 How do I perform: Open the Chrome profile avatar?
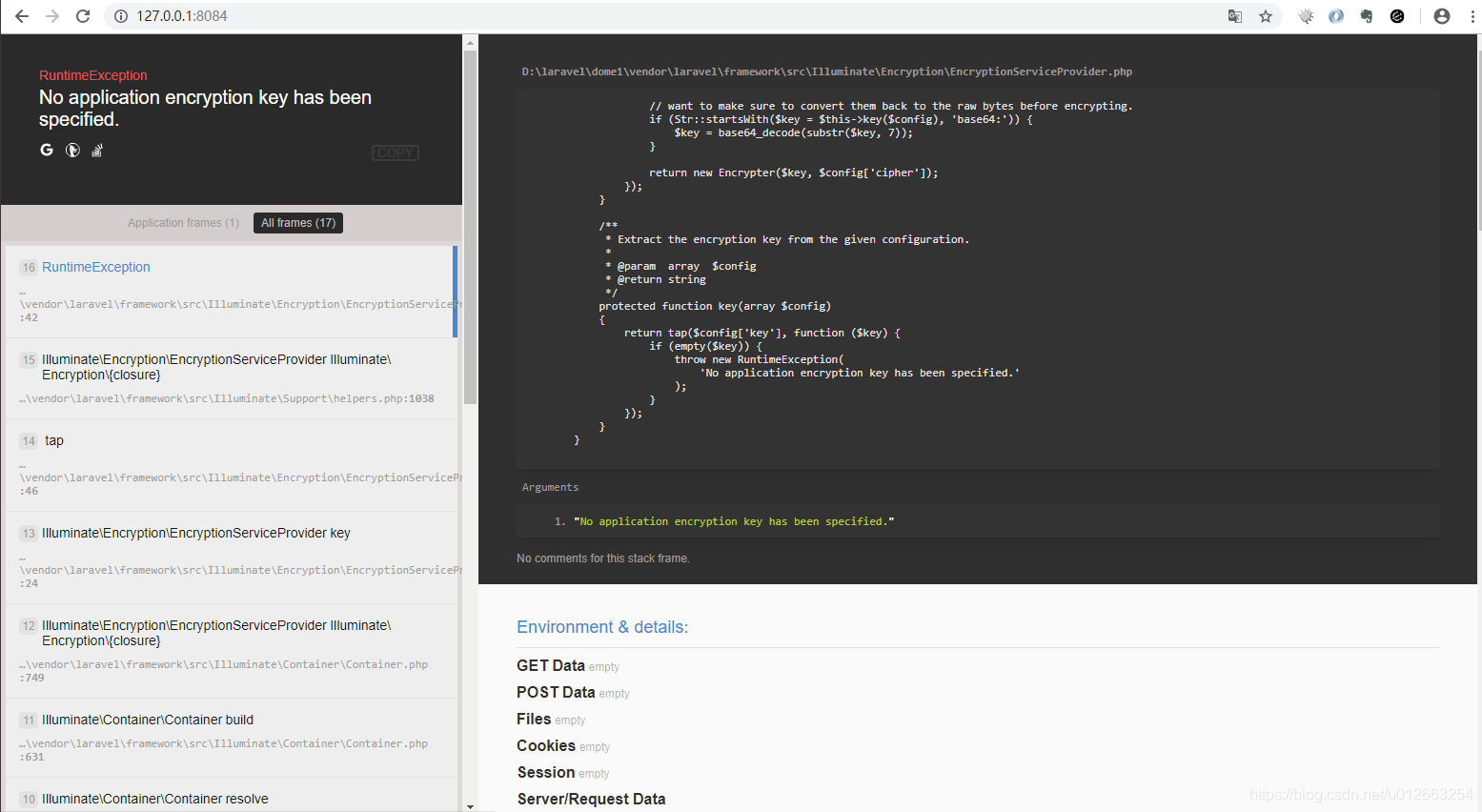tap(1442, 16)
